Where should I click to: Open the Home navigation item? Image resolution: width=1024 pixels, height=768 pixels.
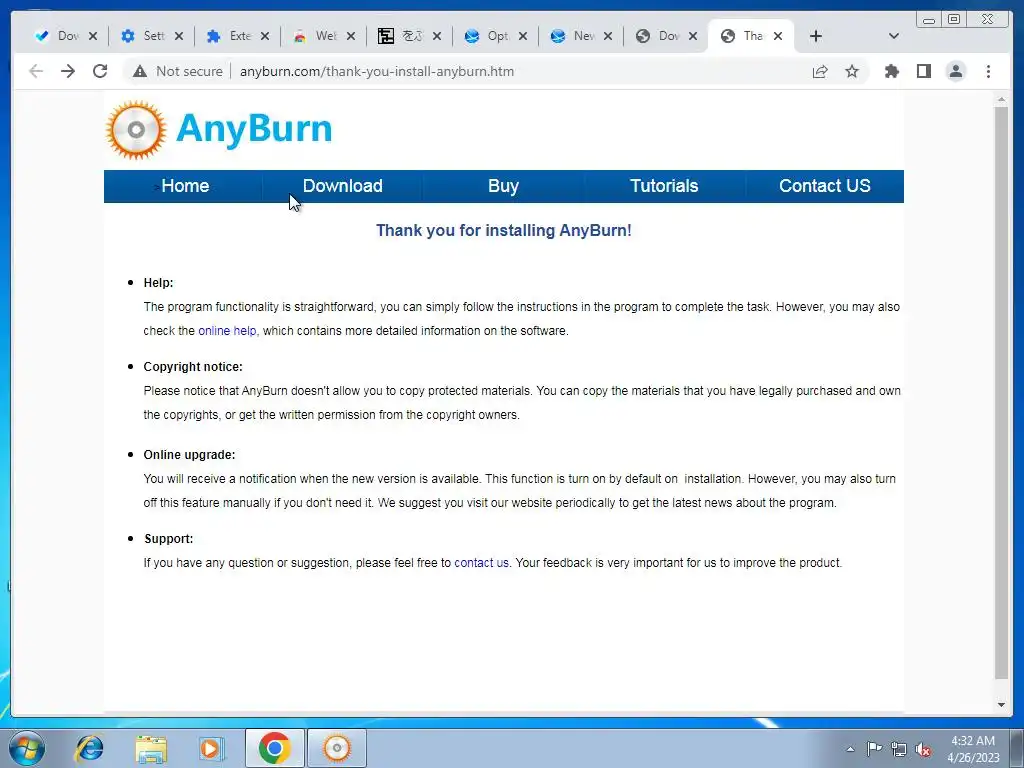[185, 186]
